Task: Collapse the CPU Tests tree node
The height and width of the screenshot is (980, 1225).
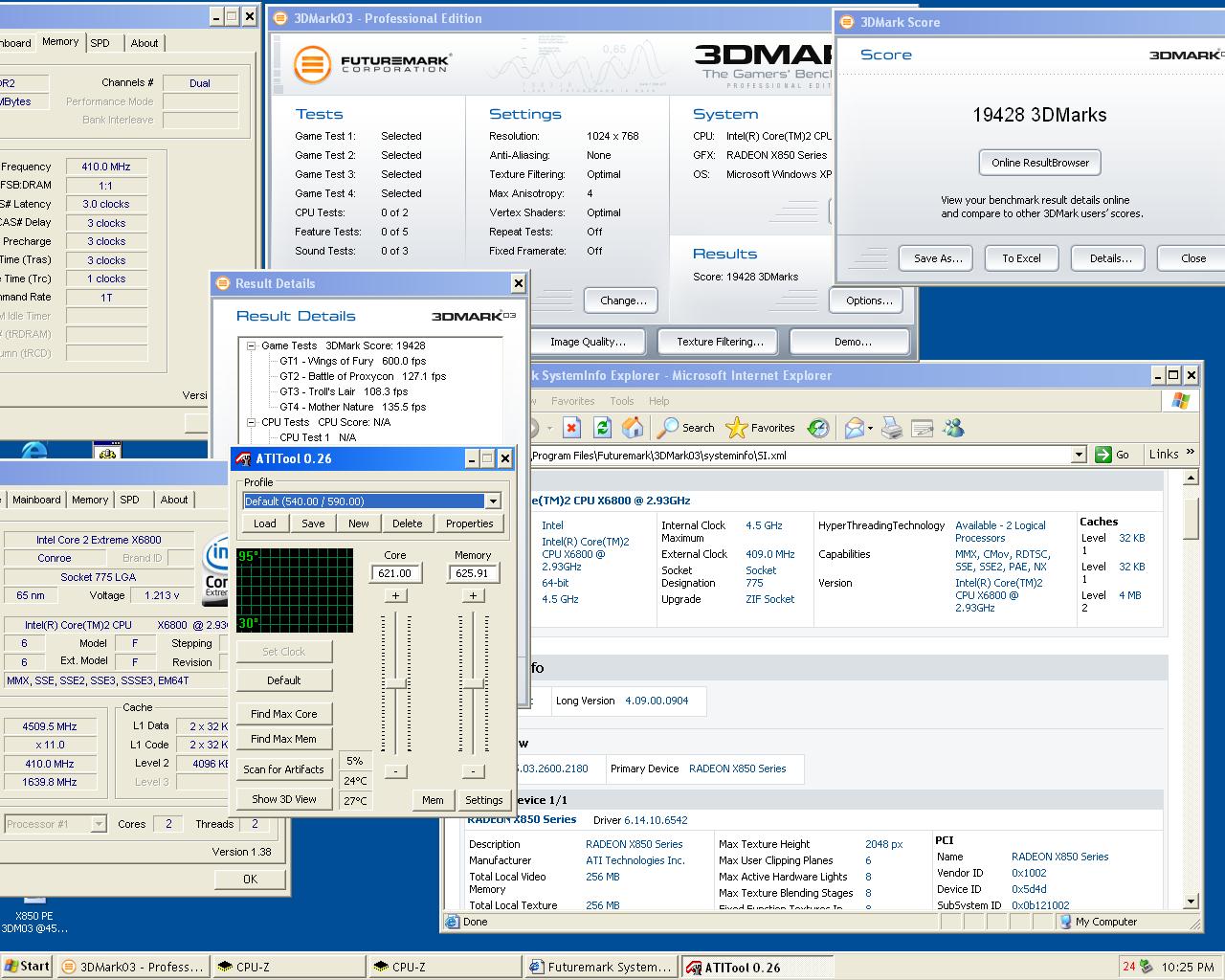Action: (251, 422)
